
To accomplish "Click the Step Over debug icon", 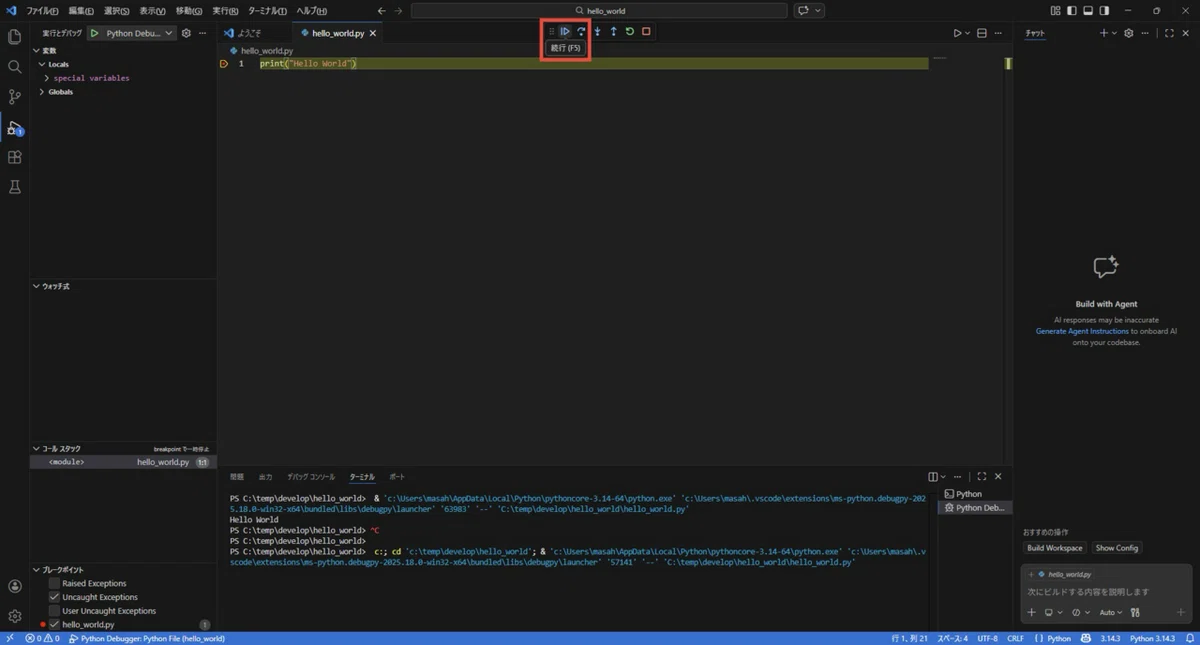I will (581, 32).
